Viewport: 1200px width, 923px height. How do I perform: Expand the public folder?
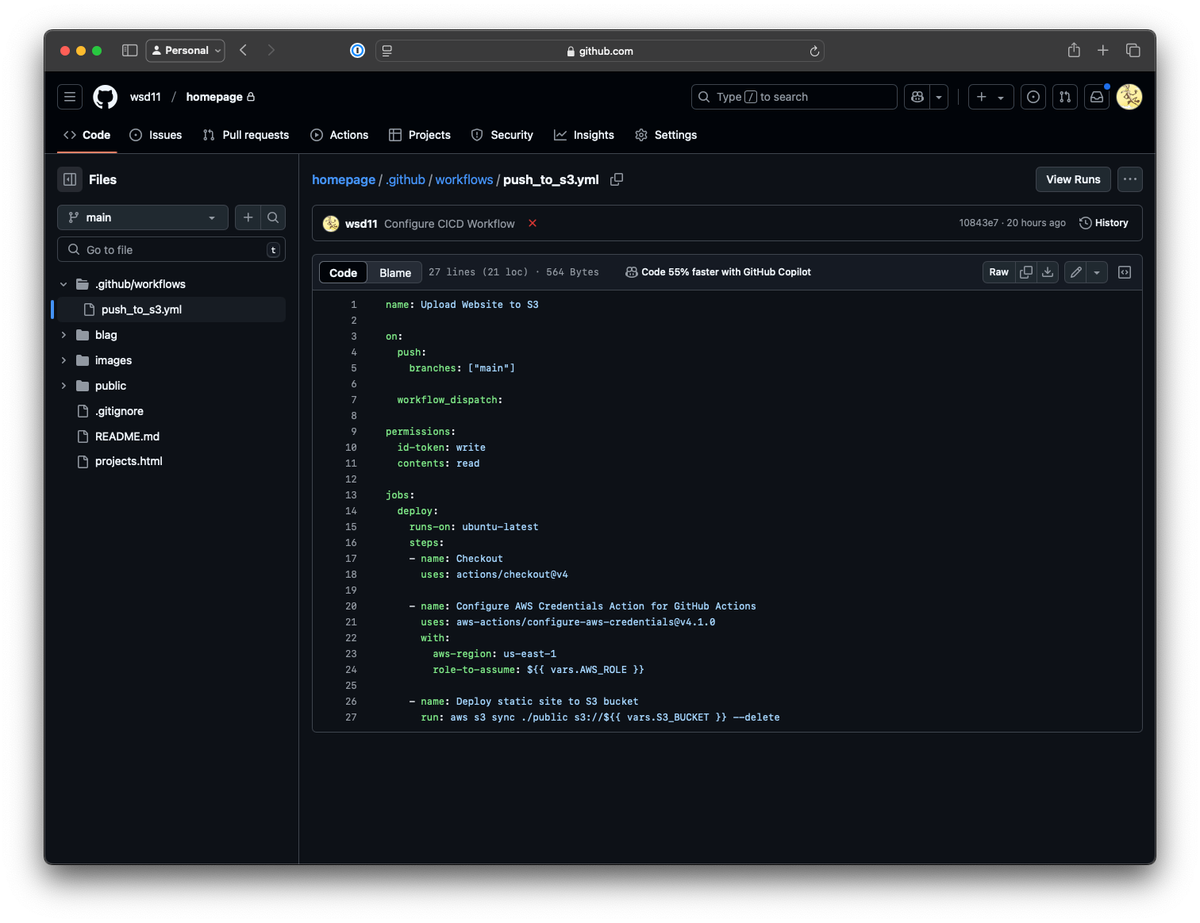point(110,386)
